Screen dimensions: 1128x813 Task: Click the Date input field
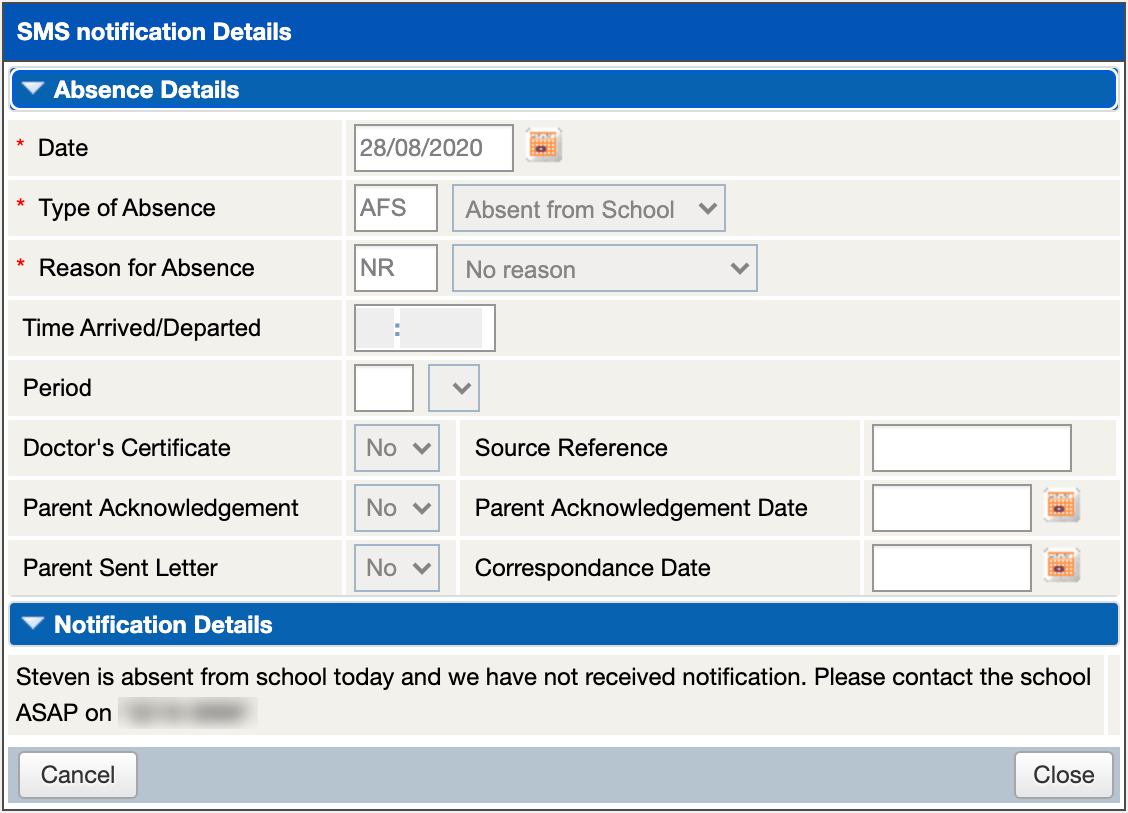click(433, 148)
